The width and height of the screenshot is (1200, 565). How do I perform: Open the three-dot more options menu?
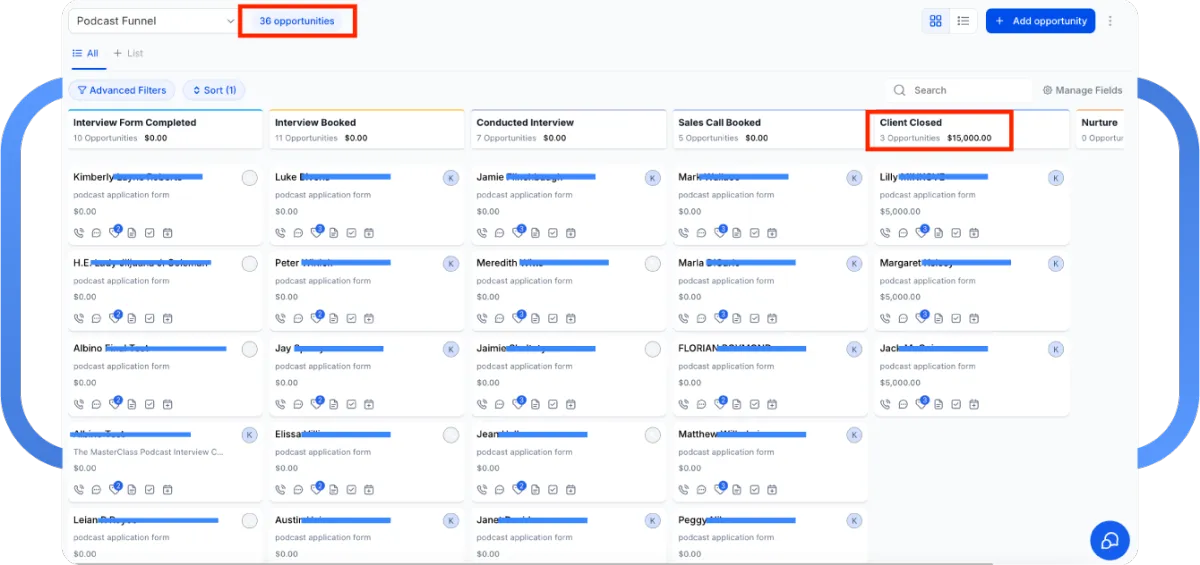pos(1110,21)
